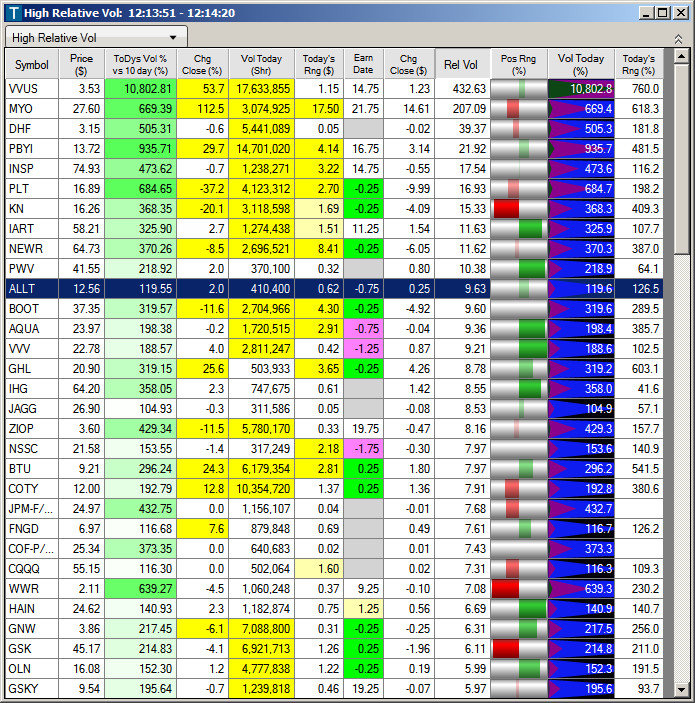Screen dimensions: 695x703
Task: Click COTY's 10,354,720 volume cell
Action: (x=262, y=489)
